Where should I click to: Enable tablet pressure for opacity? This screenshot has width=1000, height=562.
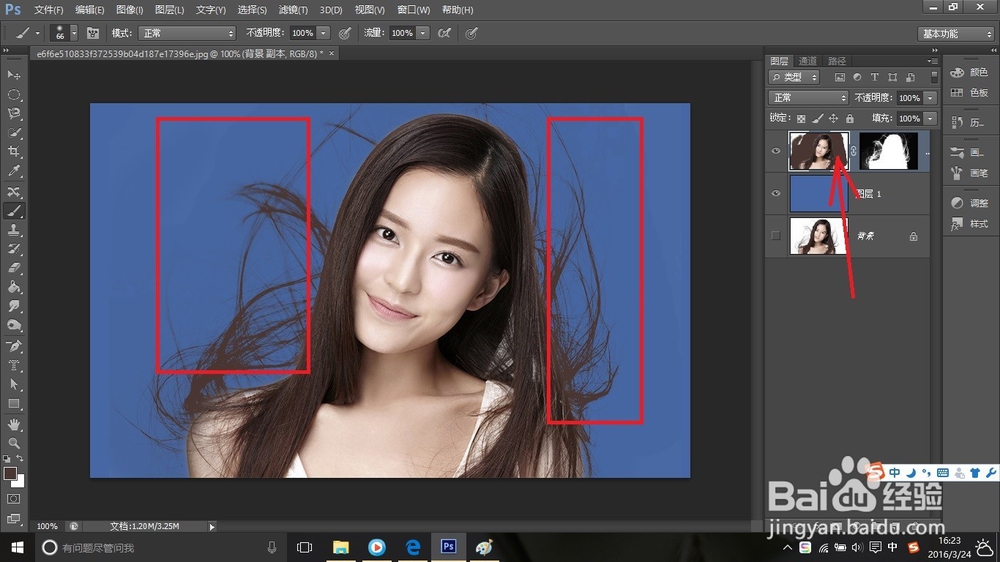point(345,33)
